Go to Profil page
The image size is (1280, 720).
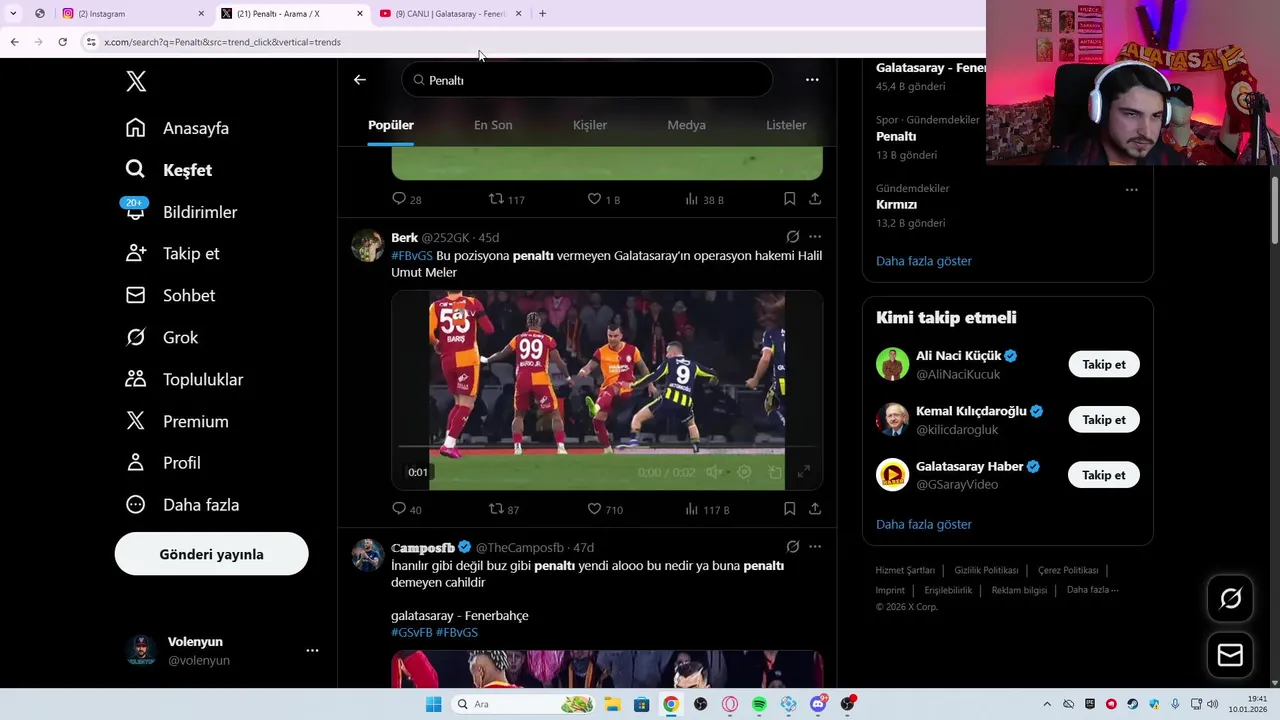[163, 463]
